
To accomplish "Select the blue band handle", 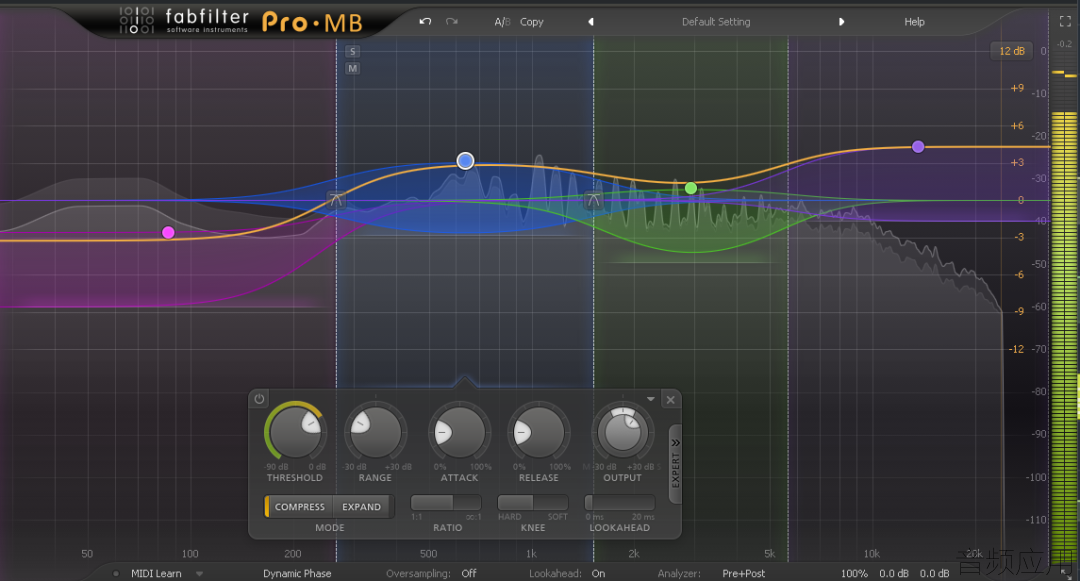I will tap(466, 161).
